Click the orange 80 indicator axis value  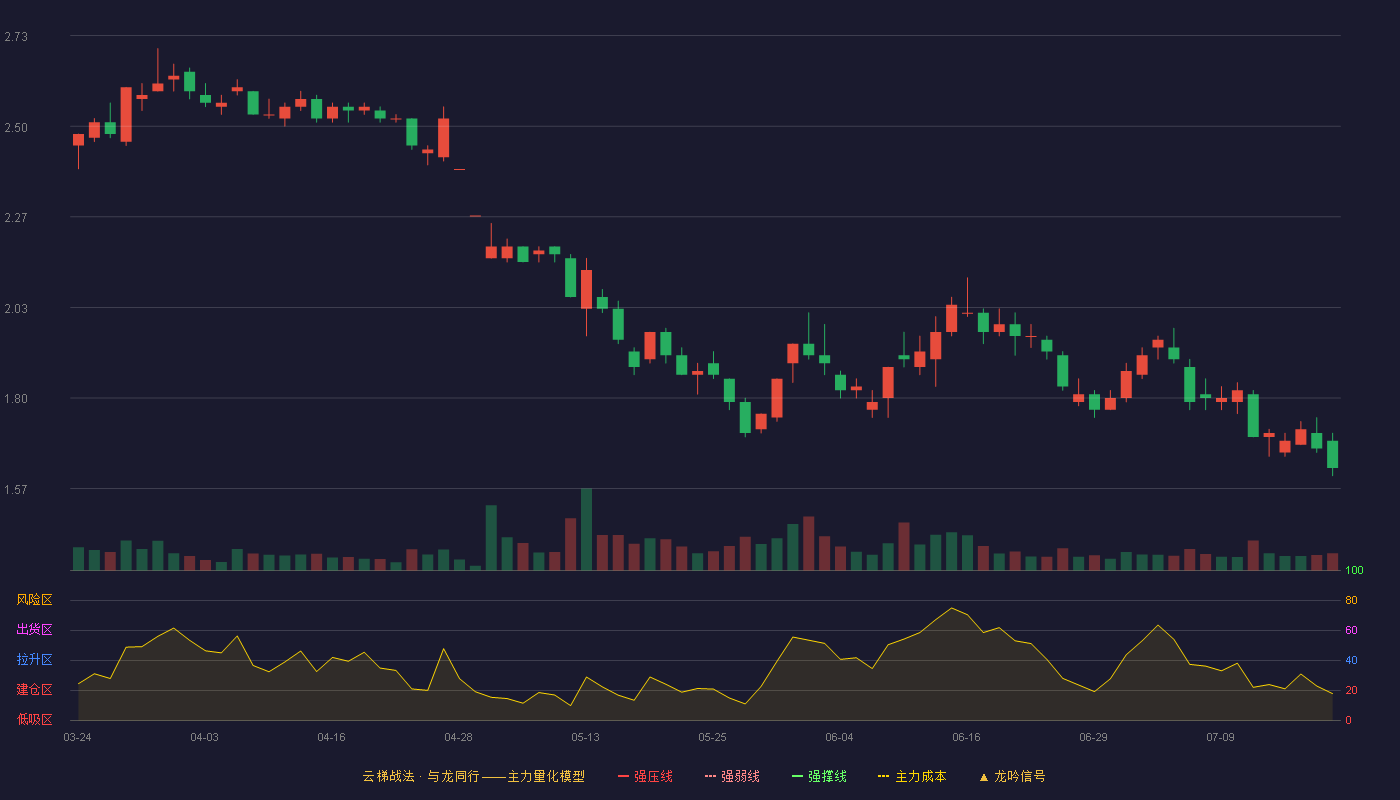(x=1351, y=600)
